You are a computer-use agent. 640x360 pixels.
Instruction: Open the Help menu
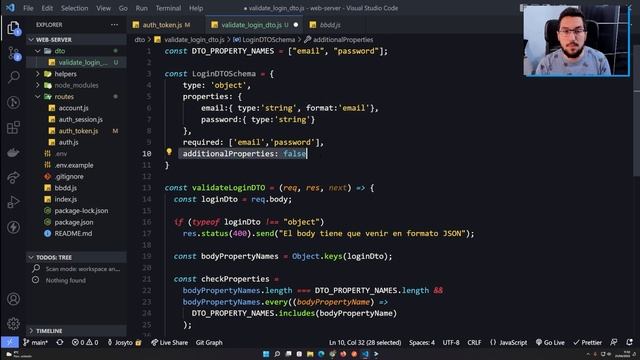(196, 8)
